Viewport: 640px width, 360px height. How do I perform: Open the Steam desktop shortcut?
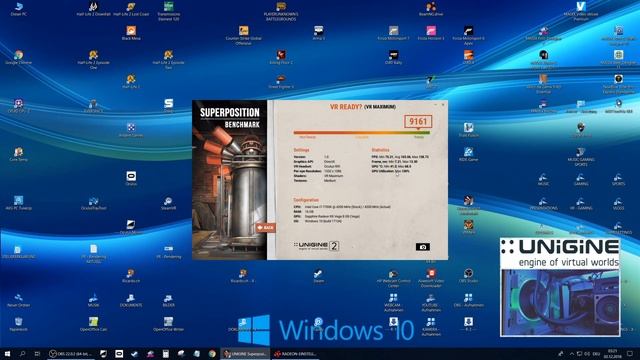coord(318,276)
